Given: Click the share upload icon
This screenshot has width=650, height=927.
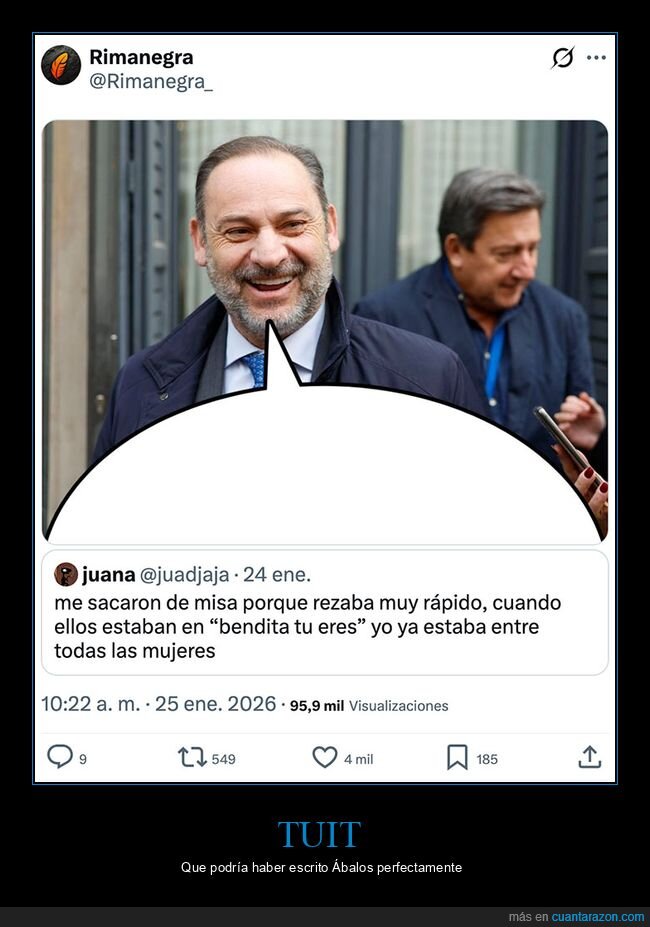Looking at the screenshot, I should (x=590, y=757).
